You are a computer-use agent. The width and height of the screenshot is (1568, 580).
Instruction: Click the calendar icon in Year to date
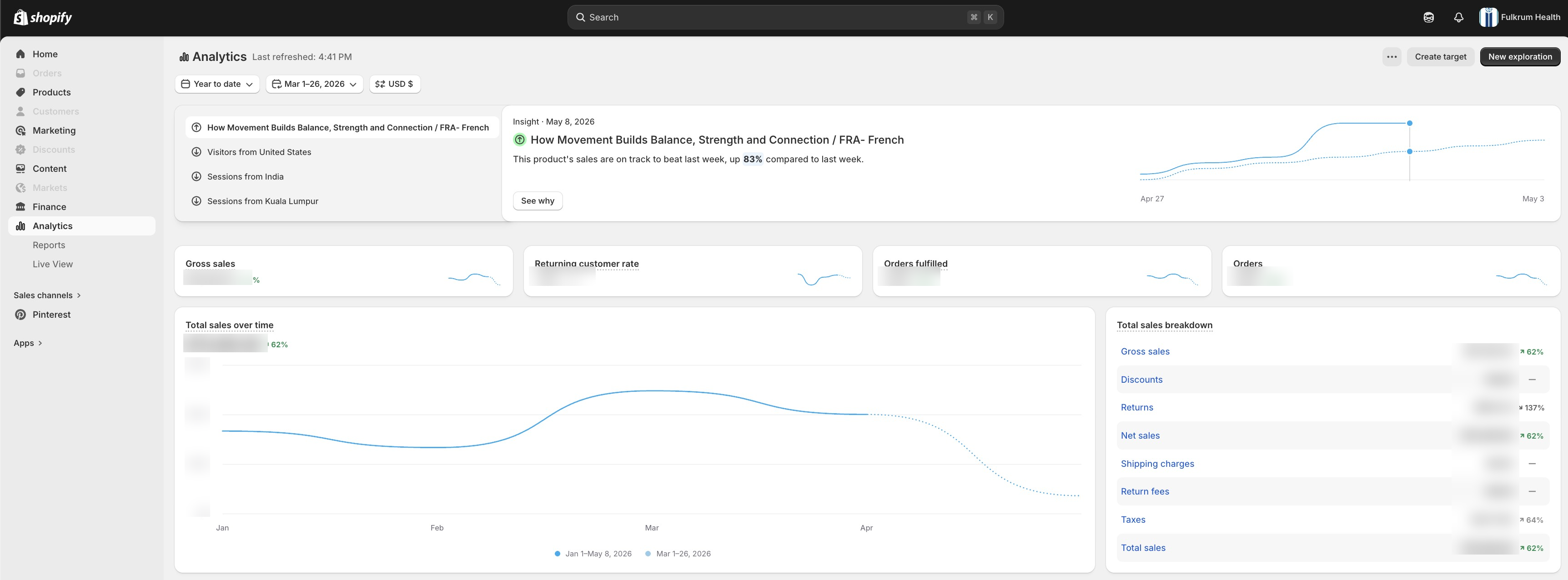click(x=186, y=84)
